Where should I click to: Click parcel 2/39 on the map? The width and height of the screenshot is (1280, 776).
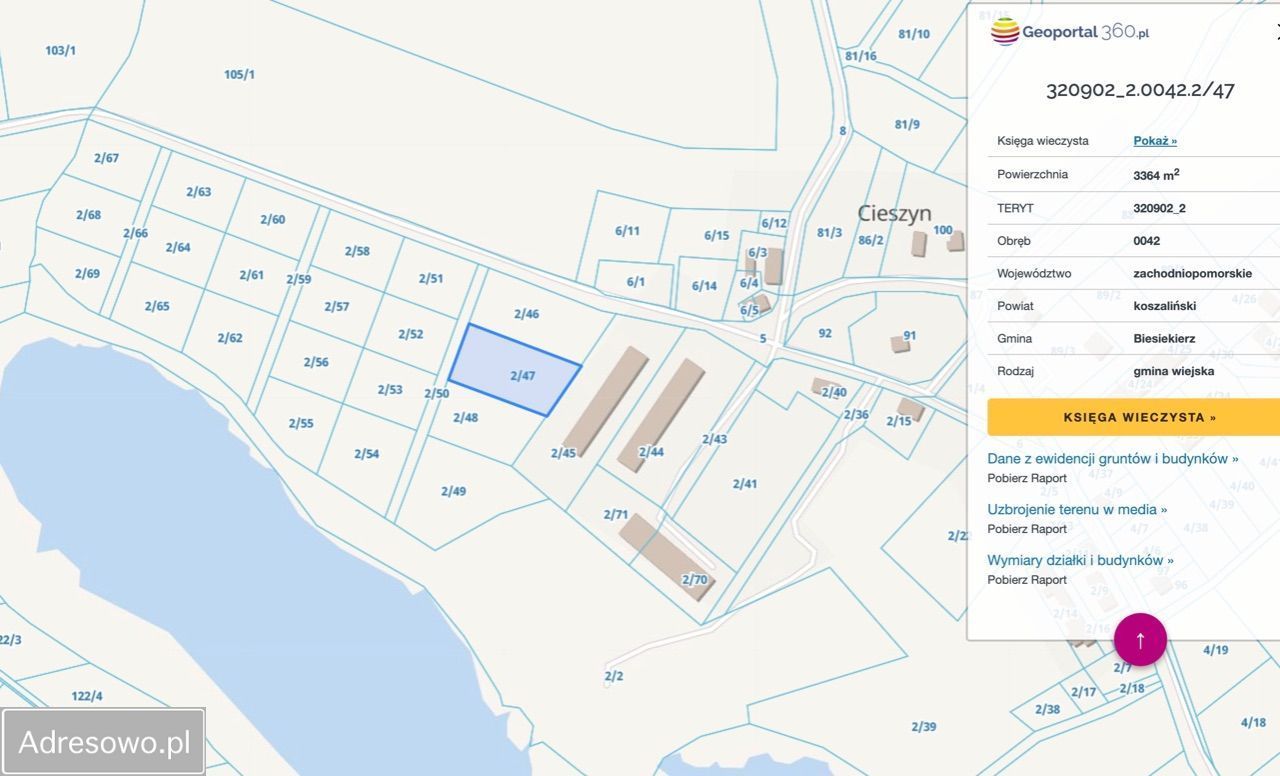coord(923,727)
